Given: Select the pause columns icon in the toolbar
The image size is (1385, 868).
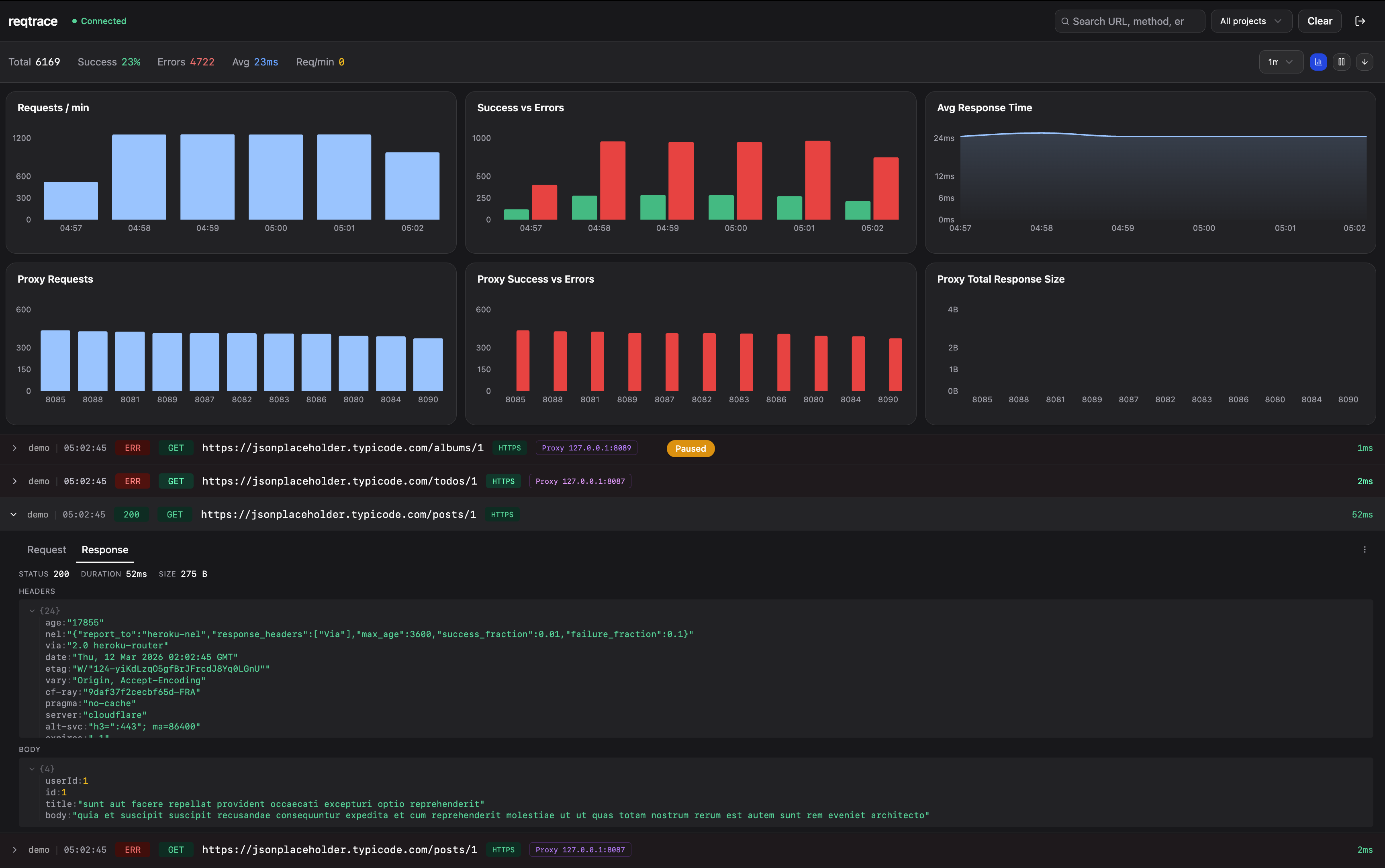Looking at the screenshot, I should (1341, 61).
